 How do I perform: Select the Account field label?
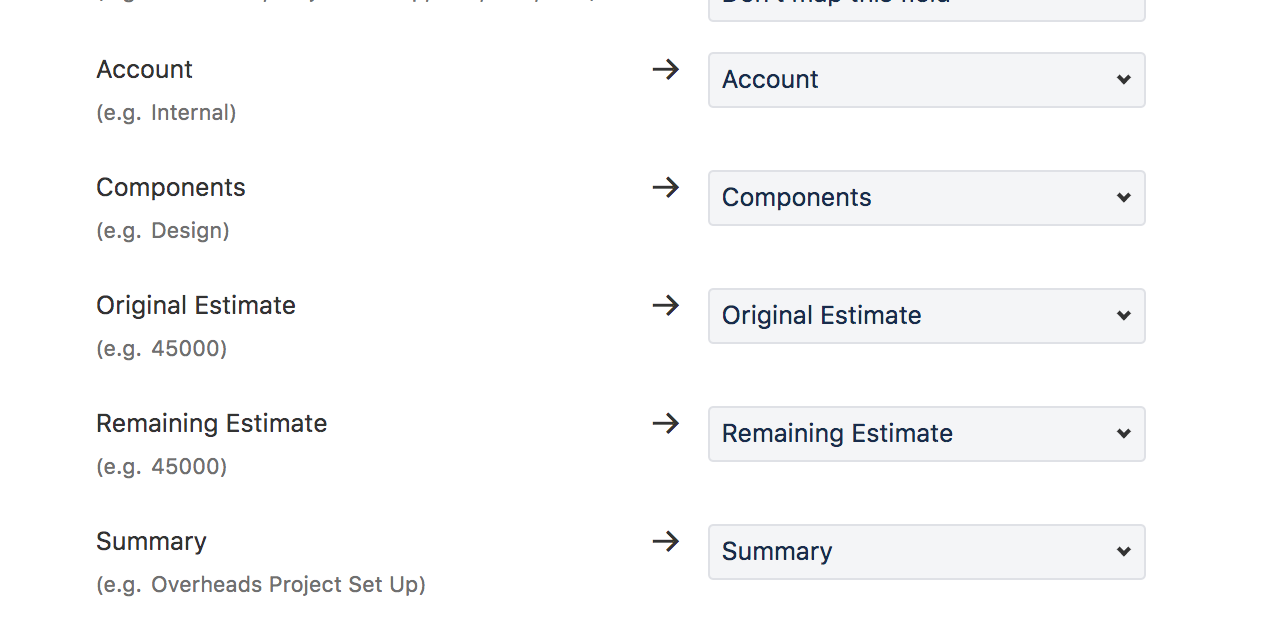144,69
